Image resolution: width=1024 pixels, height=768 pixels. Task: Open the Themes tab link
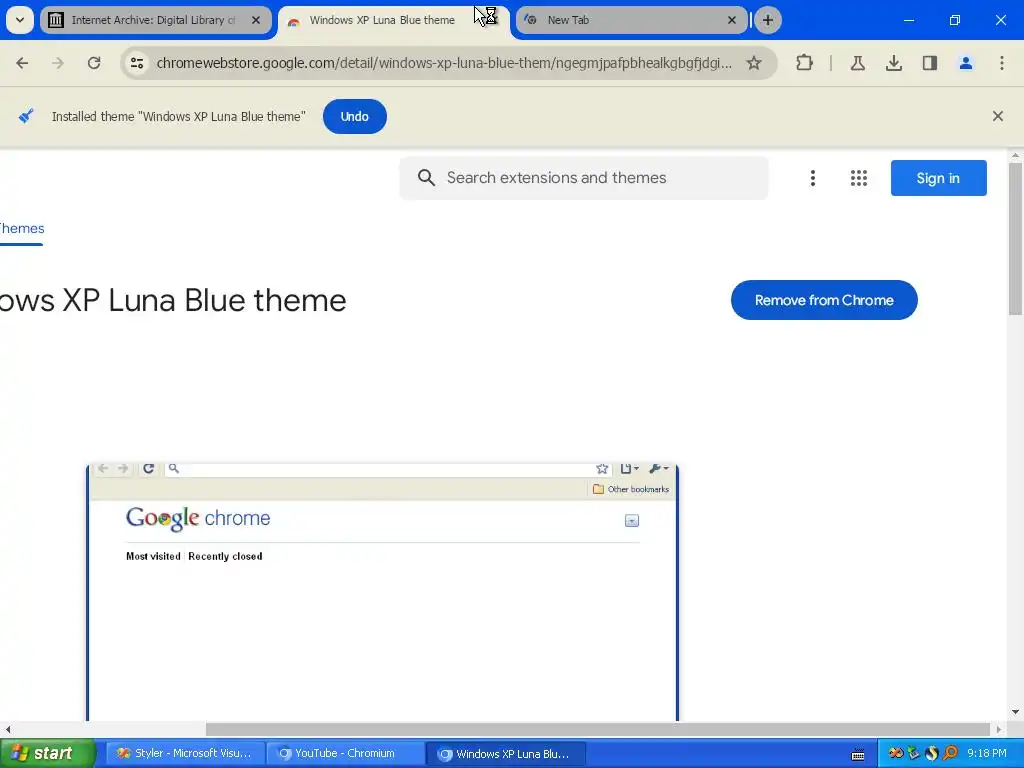(22, 229)
